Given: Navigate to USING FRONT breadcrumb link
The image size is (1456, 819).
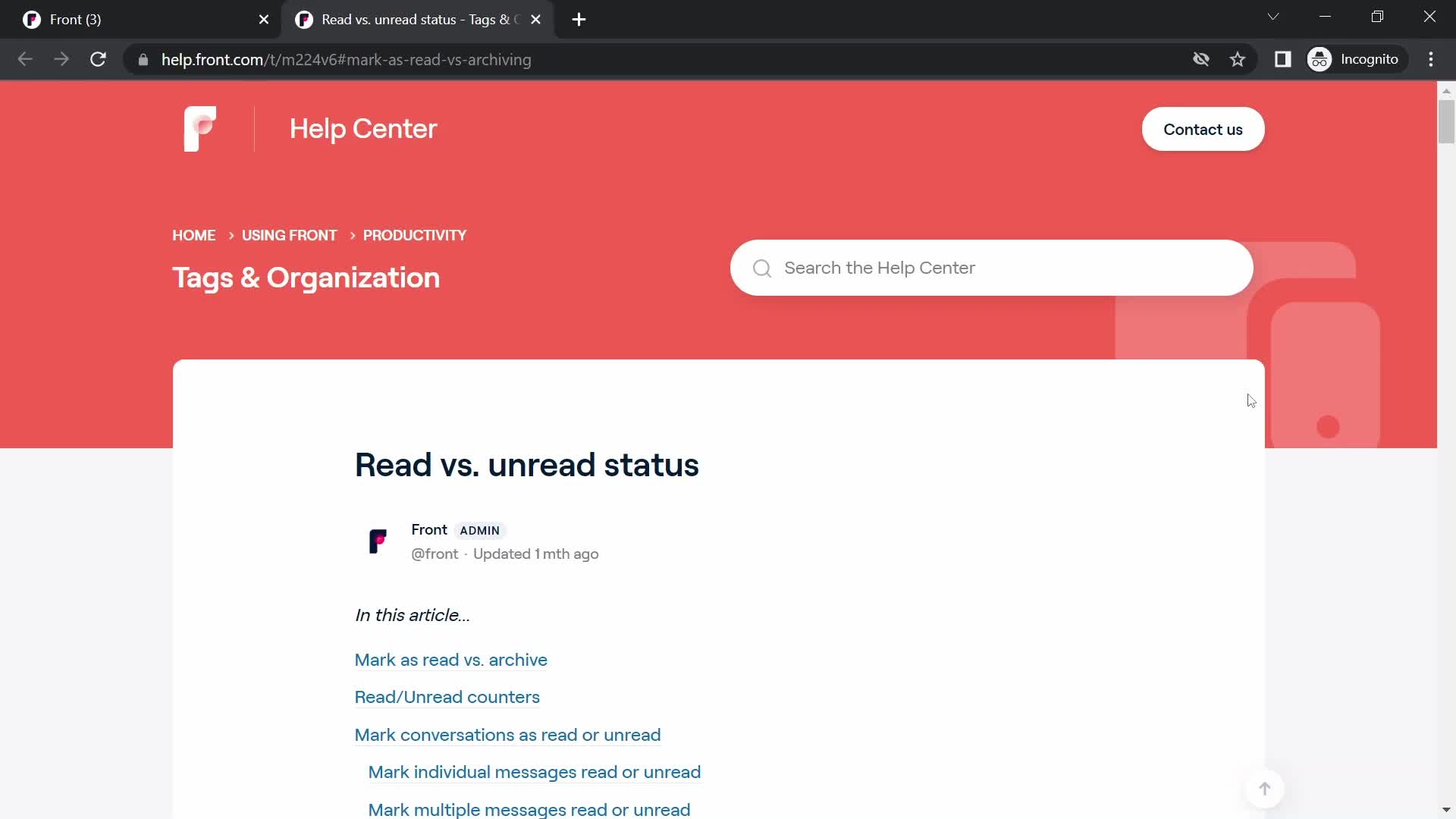Looking at the screenshot, I should click(x=289, y=235).
